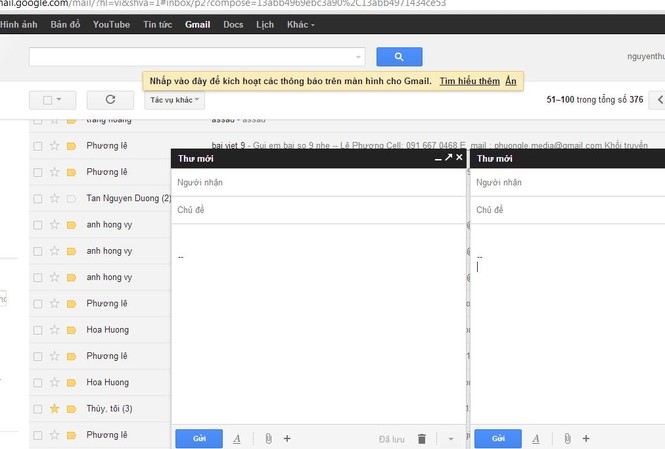Image resolution: width=665 pixels, height=449 pixels.
Task: Star the first Hoa Huong message
Action: pyautogui.click(x=54, y=330)
